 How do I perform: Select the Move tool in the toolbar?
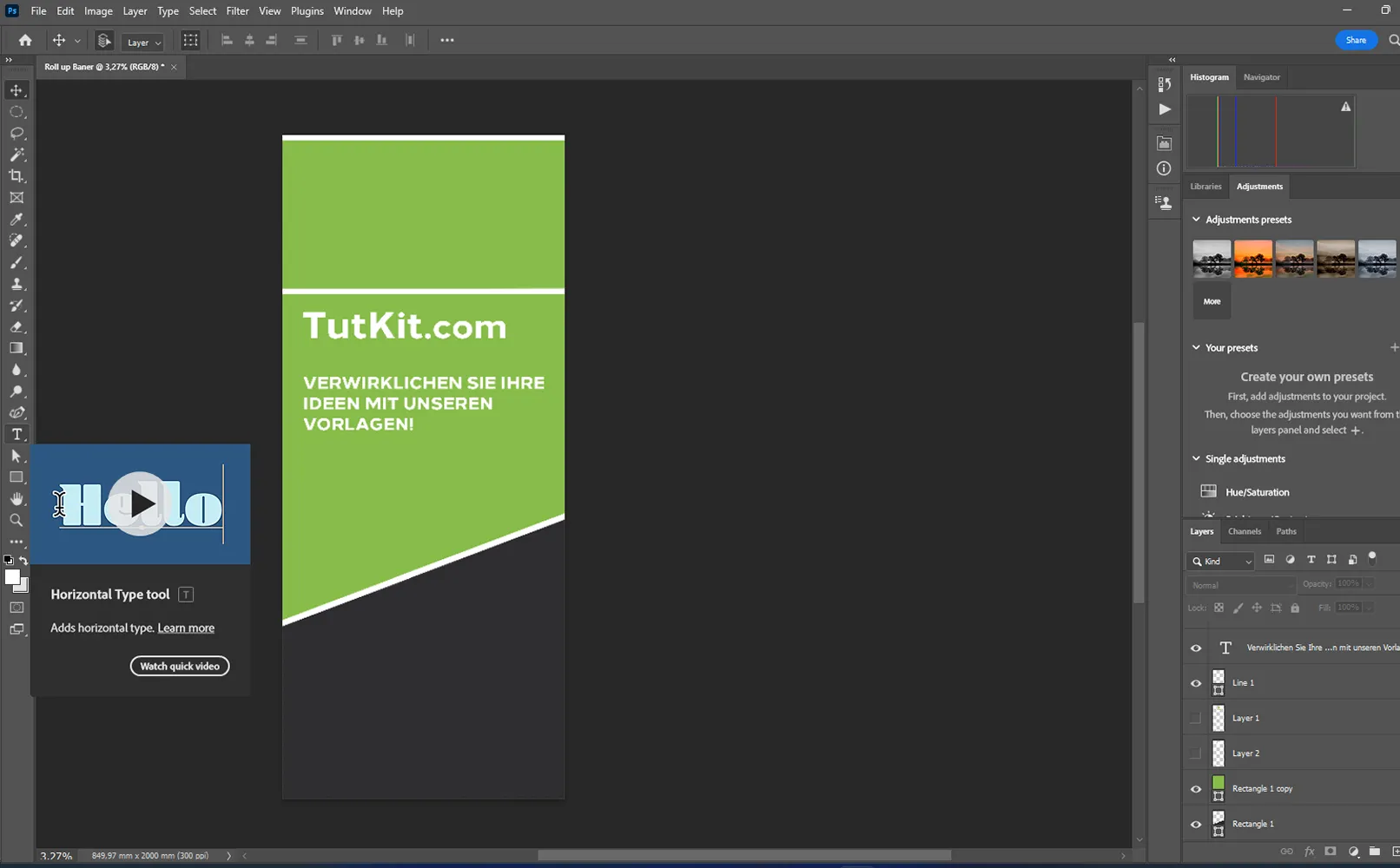(x=17, y=90)
